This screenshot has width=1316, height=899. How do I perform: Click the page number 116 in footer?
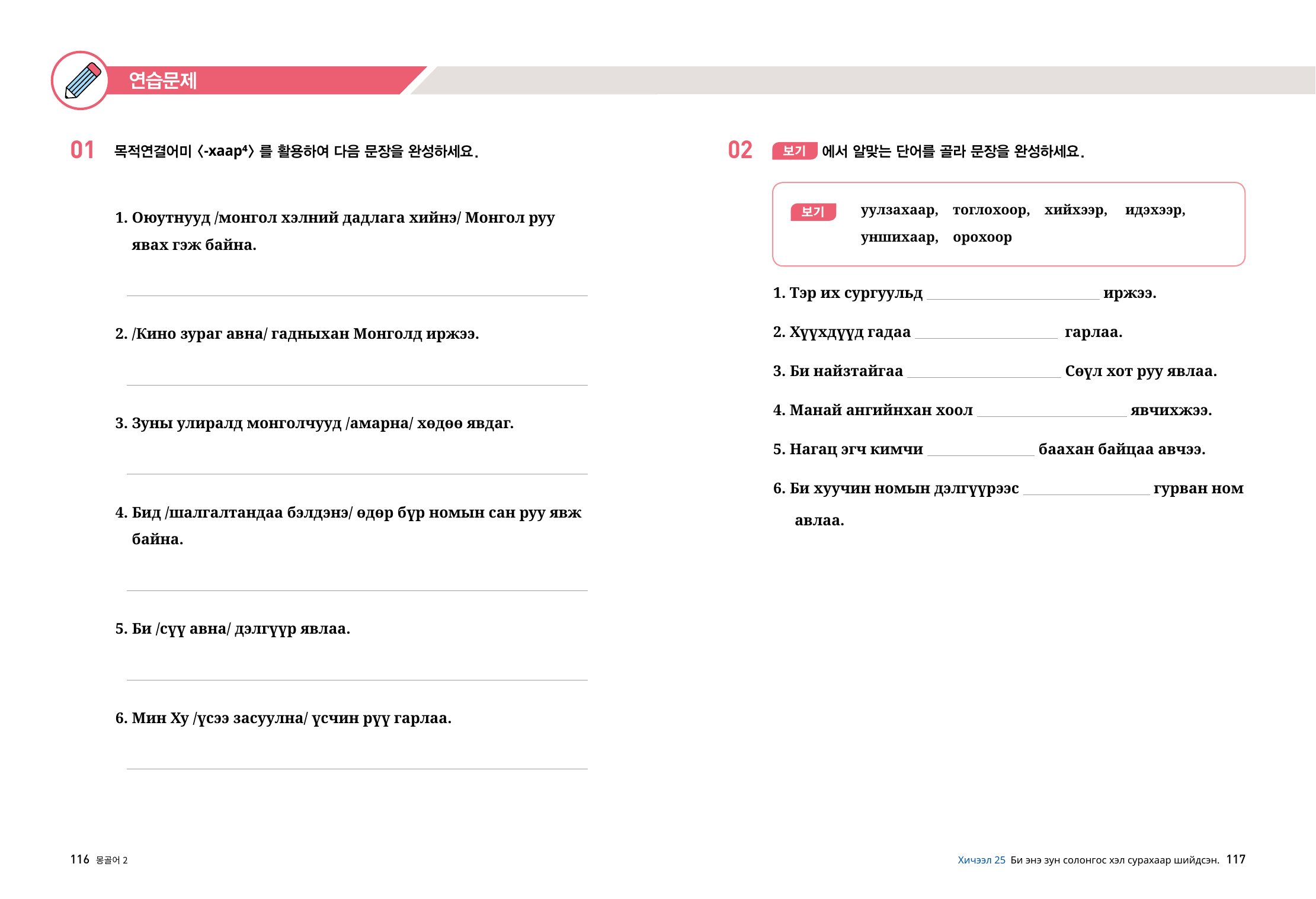click(79, 859)
